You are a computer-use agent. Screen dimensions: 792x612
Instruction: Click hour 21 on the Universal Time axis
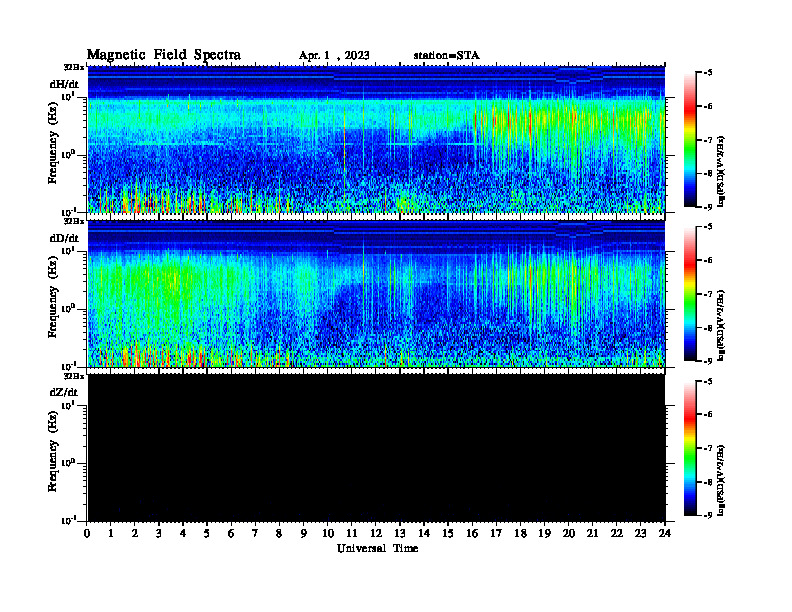pyautogui.click(x=592, y=533)
